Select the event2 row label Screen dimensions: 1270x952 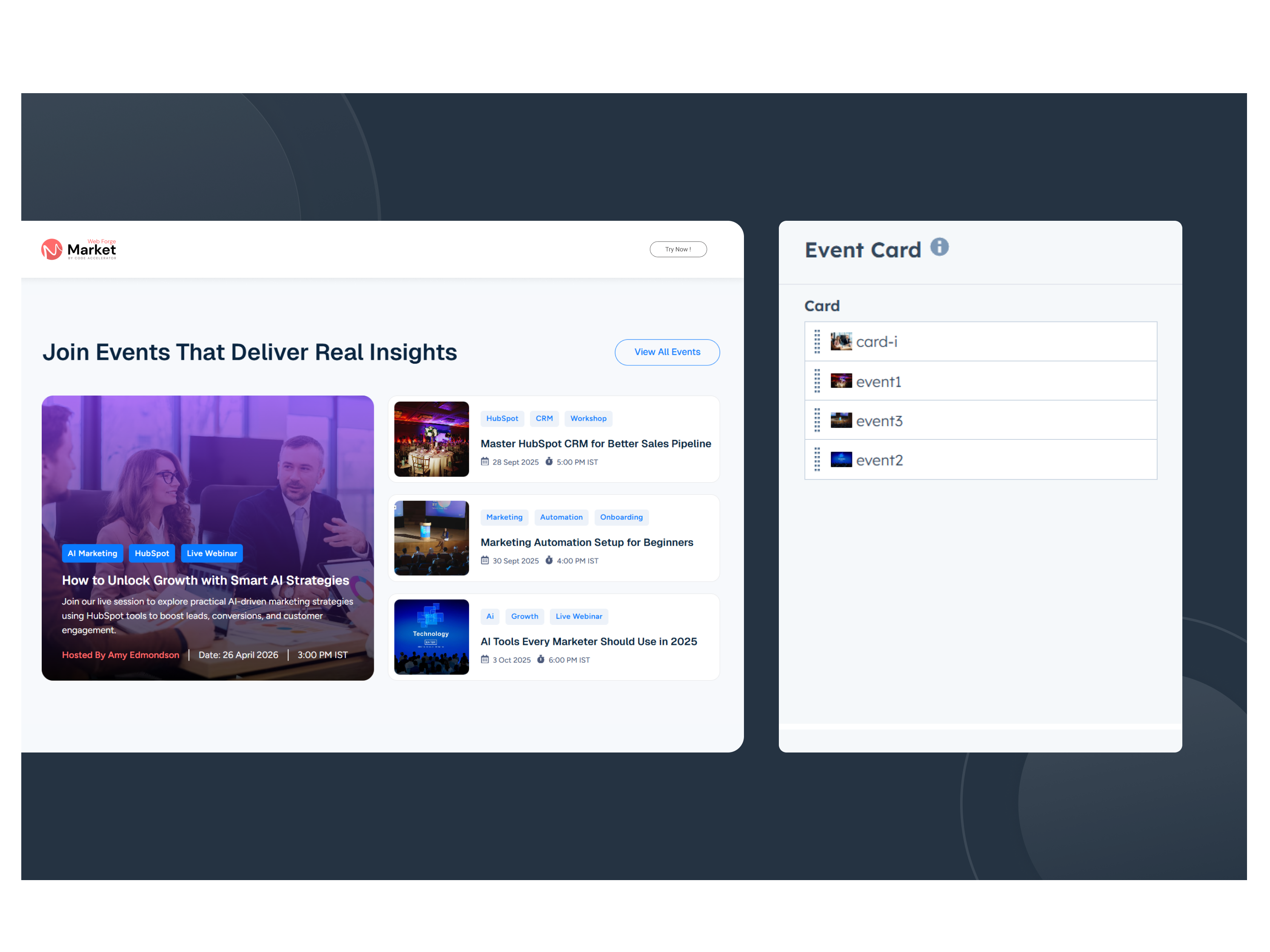tap(879, 460)
